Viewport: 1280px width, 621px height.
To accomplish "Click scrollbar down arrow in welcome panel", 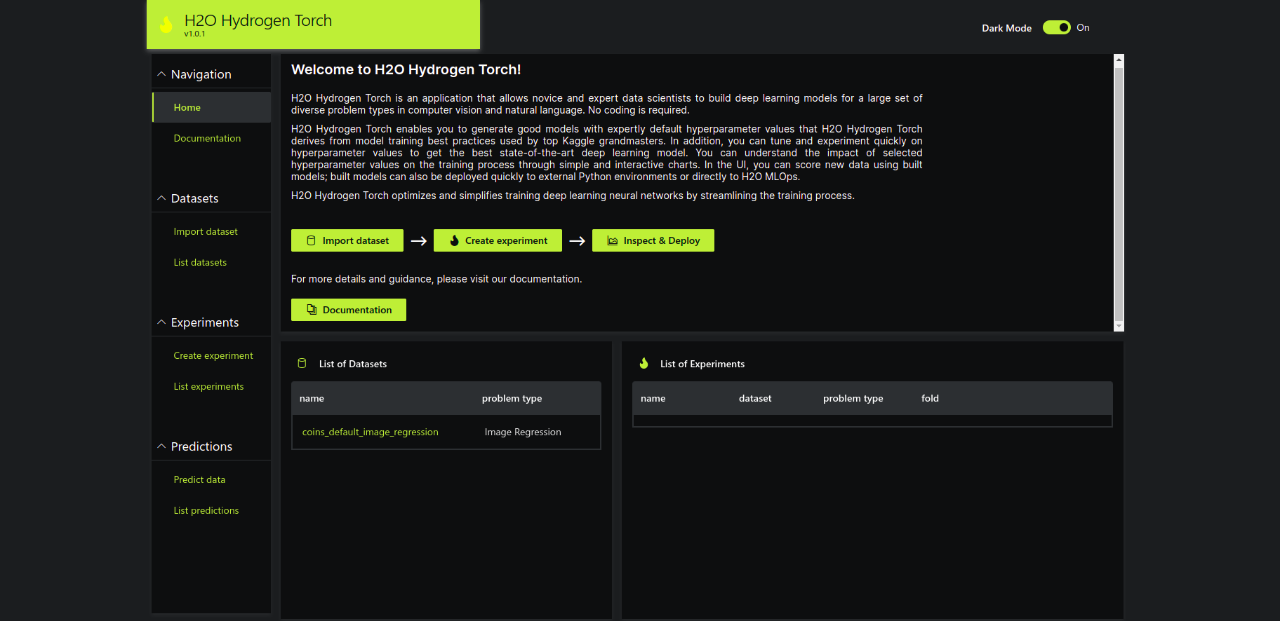I will click(x=1119, y=326).
